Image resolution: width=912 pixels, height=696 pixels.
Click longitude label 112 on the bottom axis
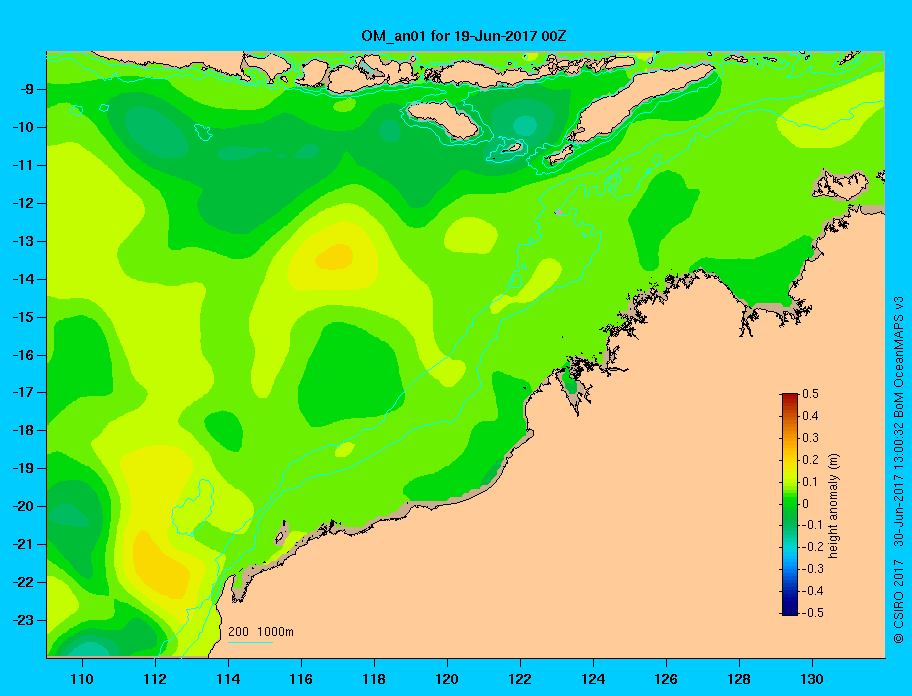(155, 679)
